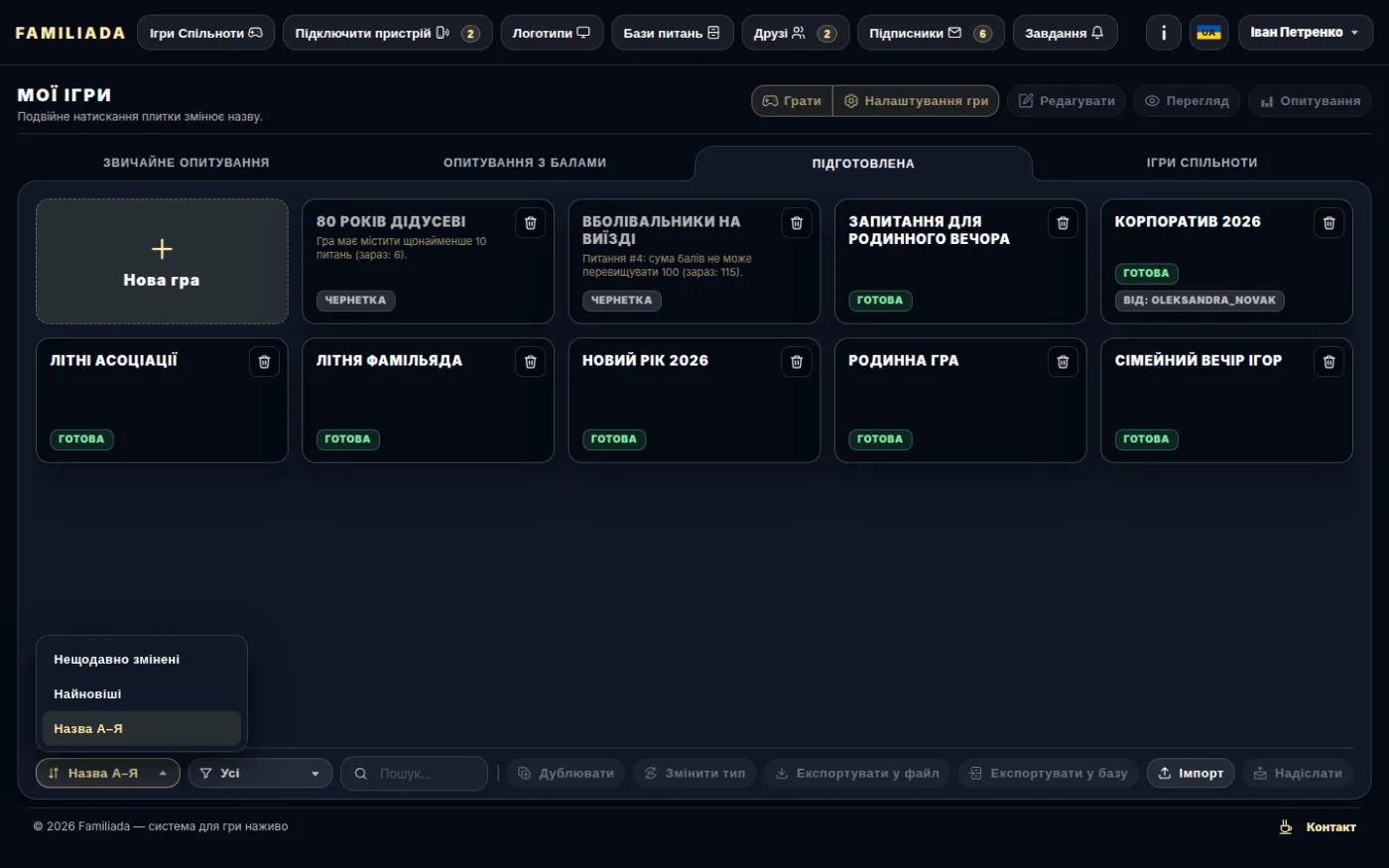Click the trash icon on «НОВИЙ РІК 2026»
1389x868 pixels.
[796, 362]
